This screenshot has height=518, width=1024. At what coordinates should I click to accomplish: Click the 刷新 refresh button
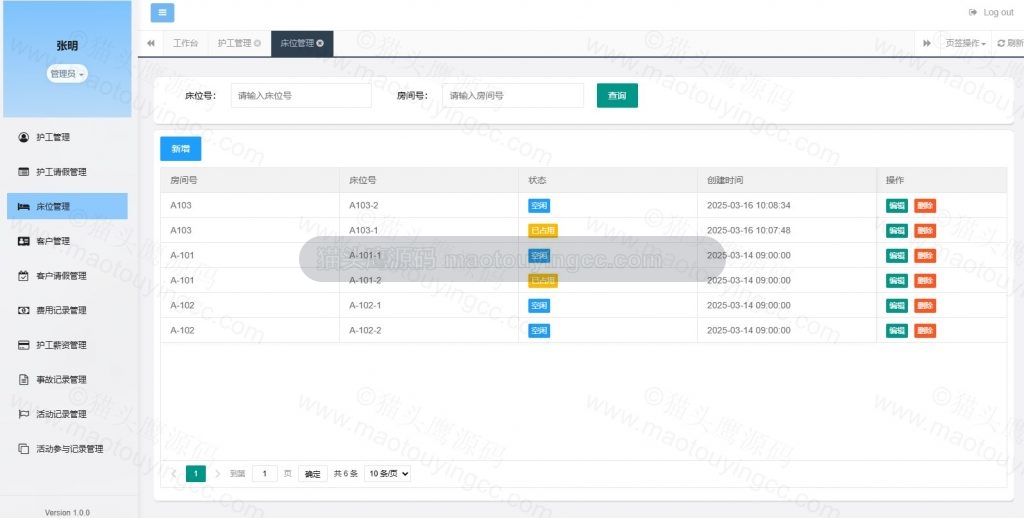(x=1010, y=43)
